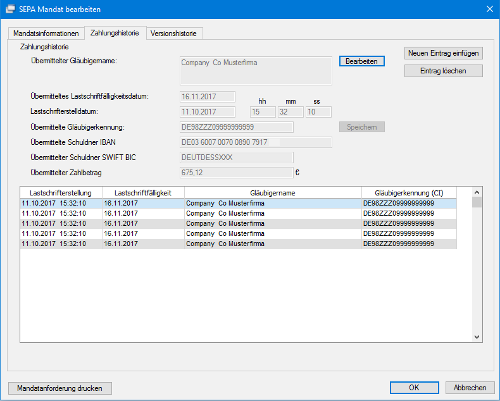Click Neuen Eintrag einfügen button
The height and width of the screenshot is (401, 500).
pyautogui.click(x=443, y=53)
